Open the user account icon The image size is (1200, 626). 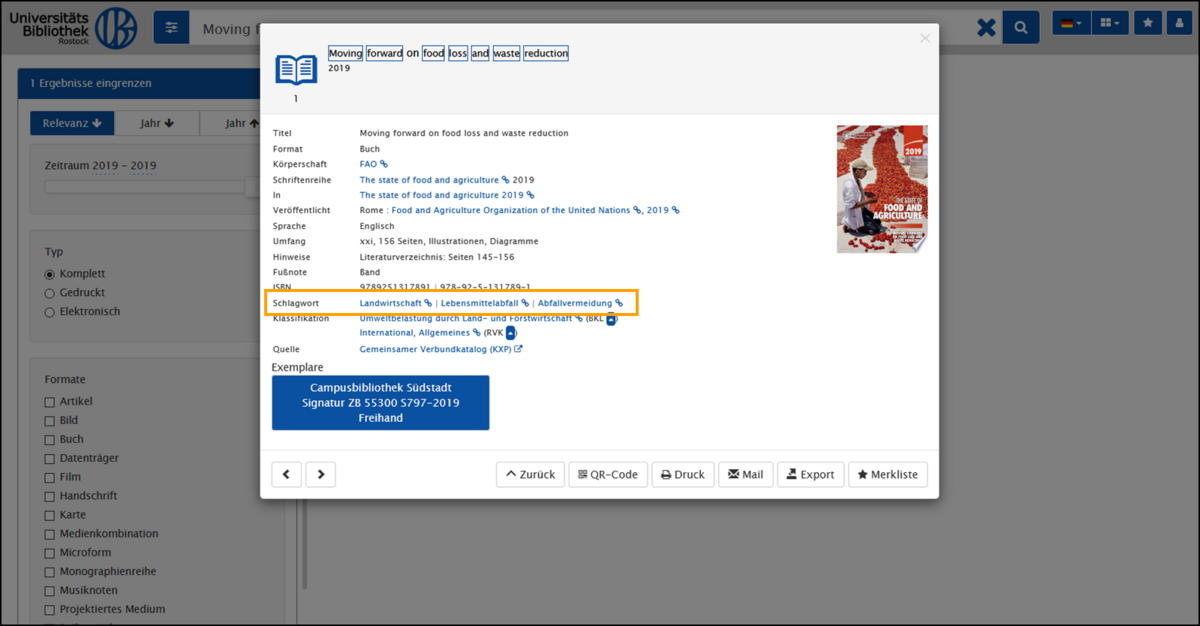click(1180, 22)
